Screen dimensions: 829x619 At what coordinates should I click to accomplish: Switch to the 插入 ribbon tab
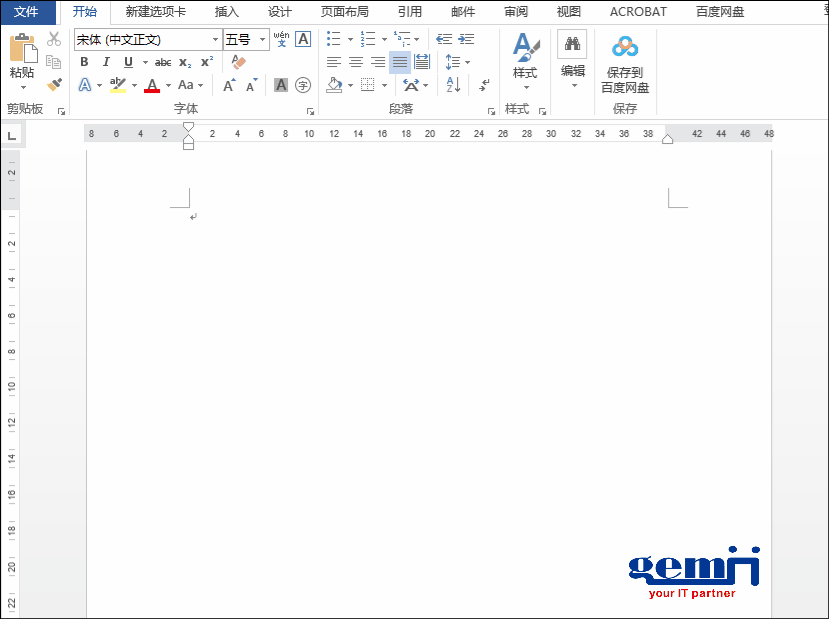[x=226, y=11]
